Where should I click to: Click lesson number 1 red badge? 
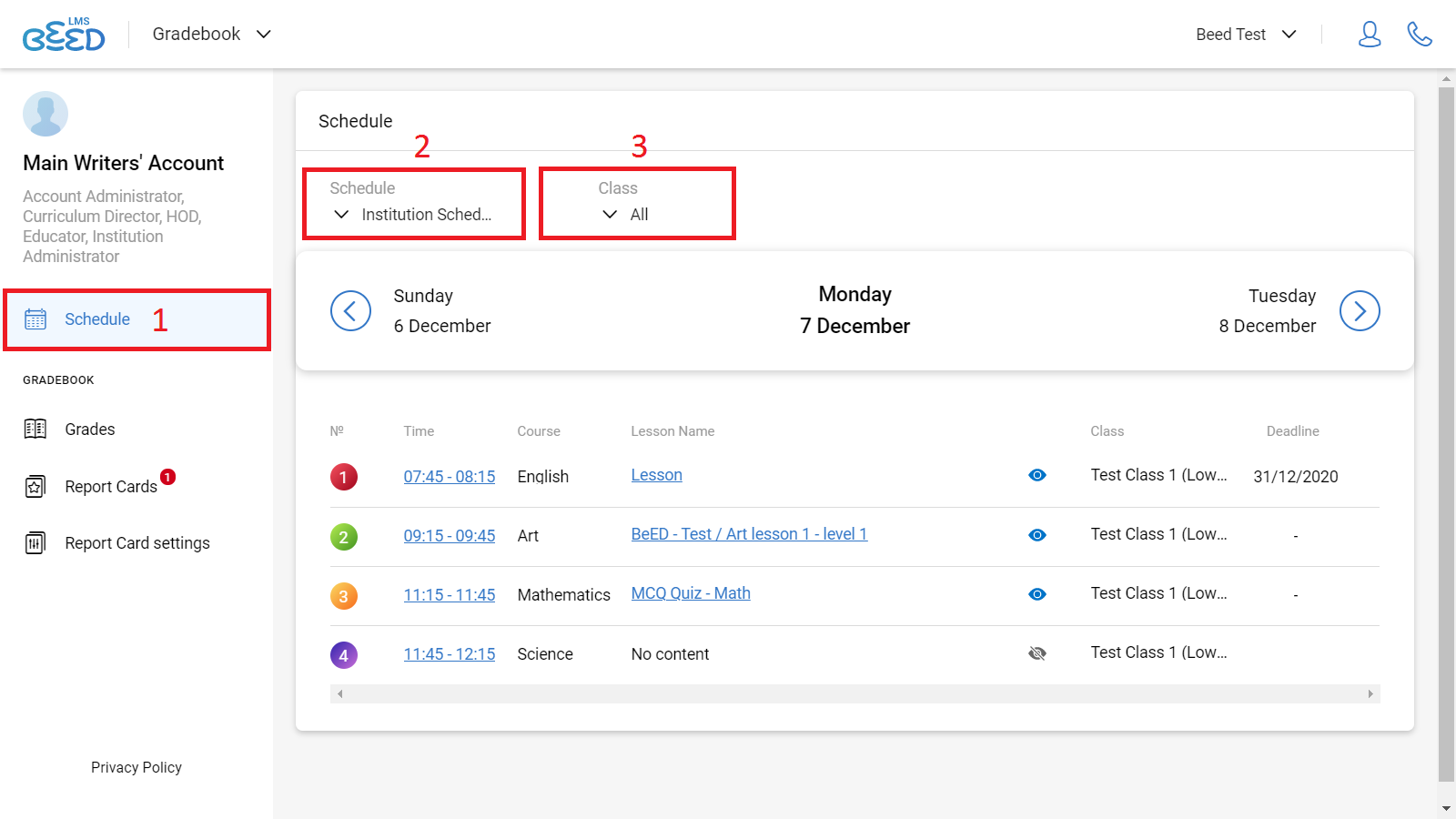click(x=344, y=477)
